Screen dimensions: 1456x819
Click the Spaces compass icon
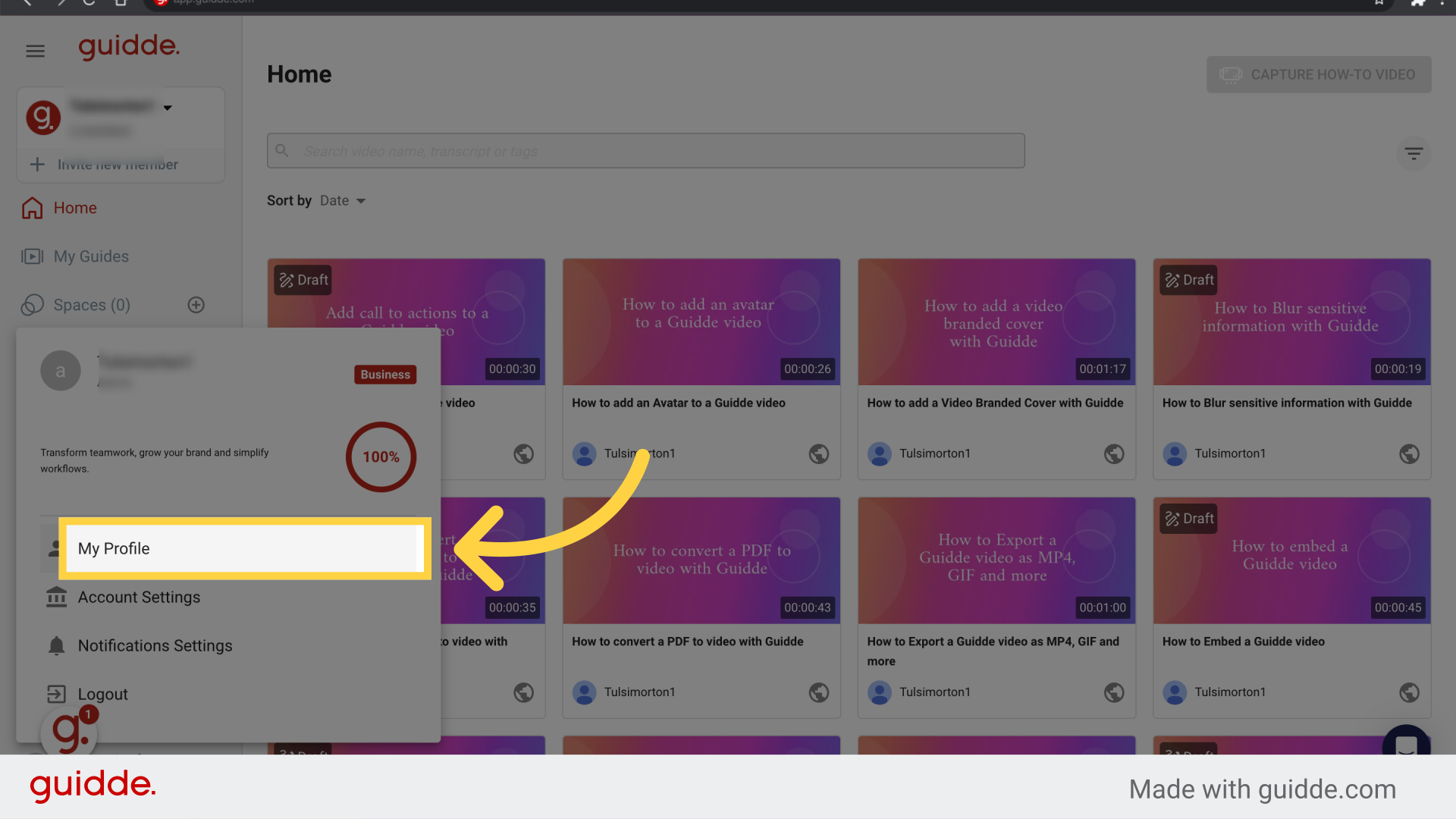click(x=33, y=305)
